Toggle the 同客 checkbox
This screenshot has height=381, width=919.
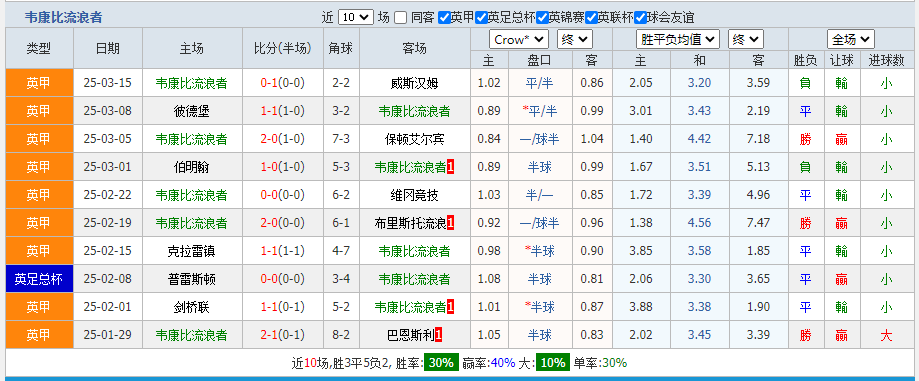[x=400, y=18]
